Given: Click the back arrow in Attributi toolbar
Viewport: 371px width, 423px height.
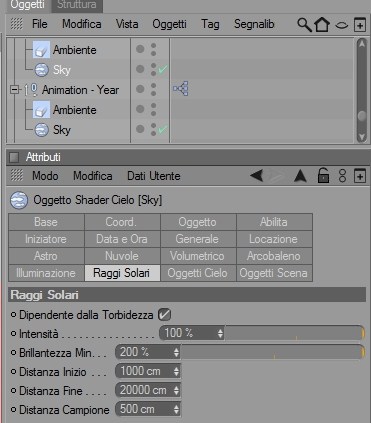Looking at the screenshot, I should (256, 176).
